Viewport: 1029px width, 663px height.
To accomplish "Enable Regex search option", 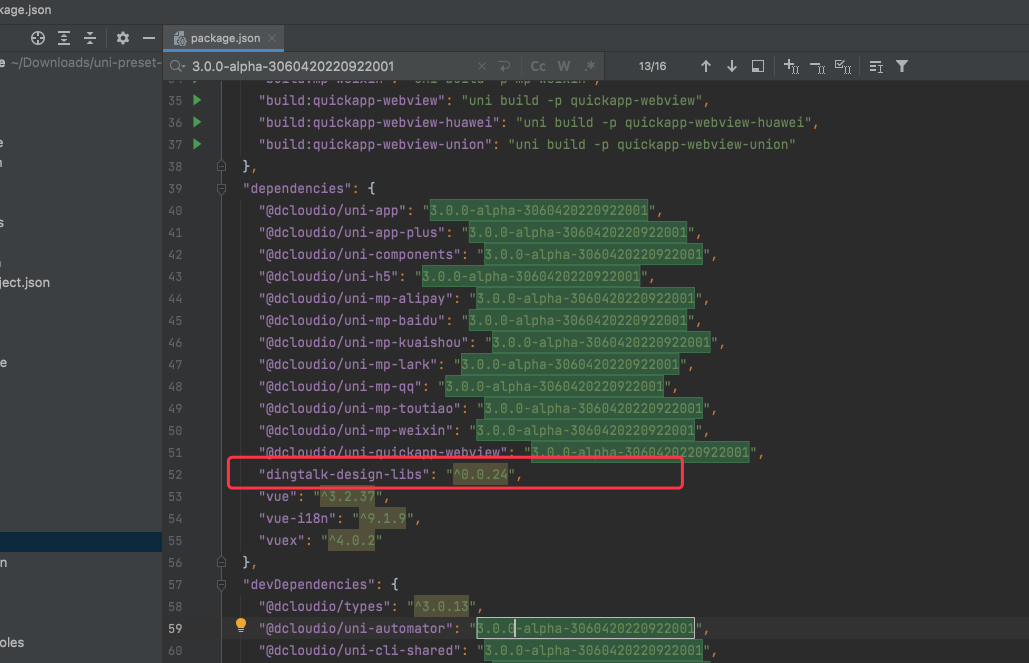I will [590, 66].
